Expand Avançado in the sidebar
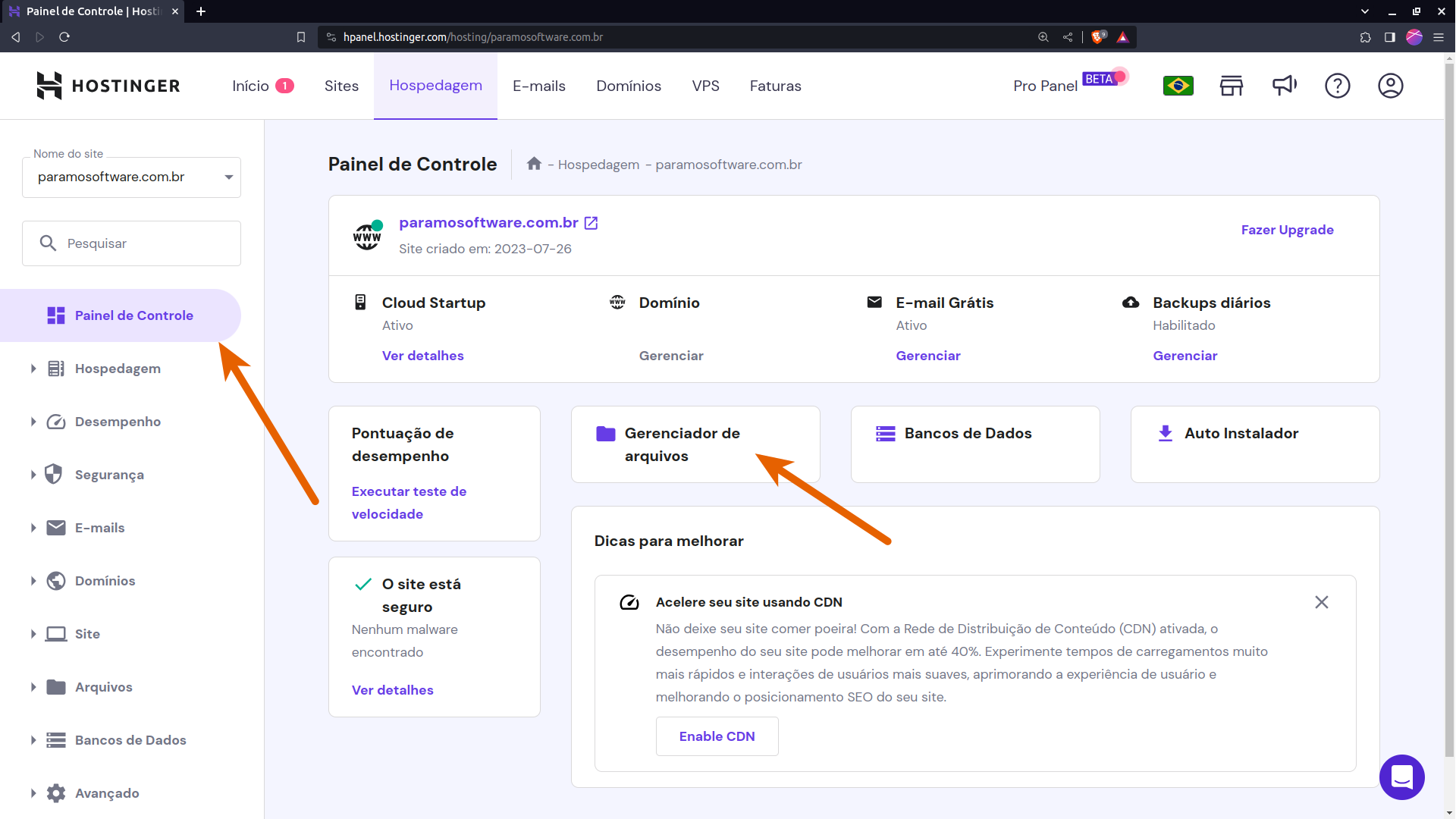 coord(33,793)
